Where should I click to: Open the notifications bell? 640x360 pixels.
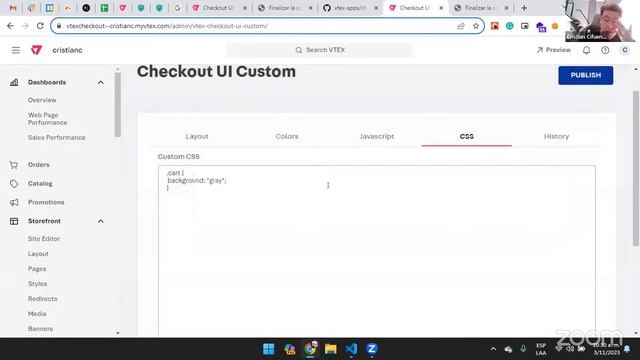[587, 50]
